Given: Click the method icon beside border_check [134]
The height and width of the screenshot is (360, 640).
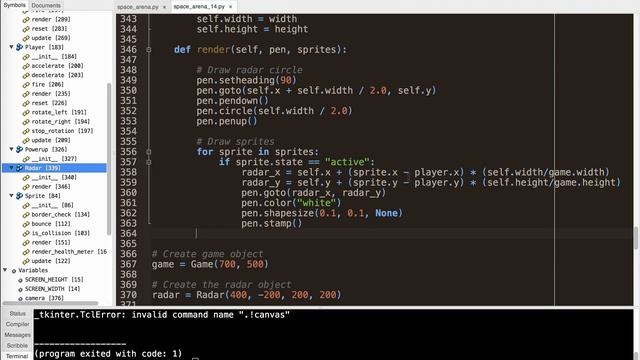Looking at the screenshot, I should tap(26, 214).
